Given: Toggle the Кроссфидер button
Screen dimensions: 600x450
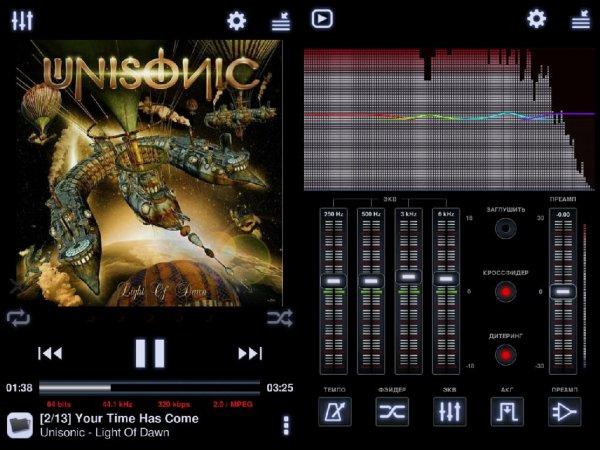Looking at the screenshot, I should pos(505,292).
